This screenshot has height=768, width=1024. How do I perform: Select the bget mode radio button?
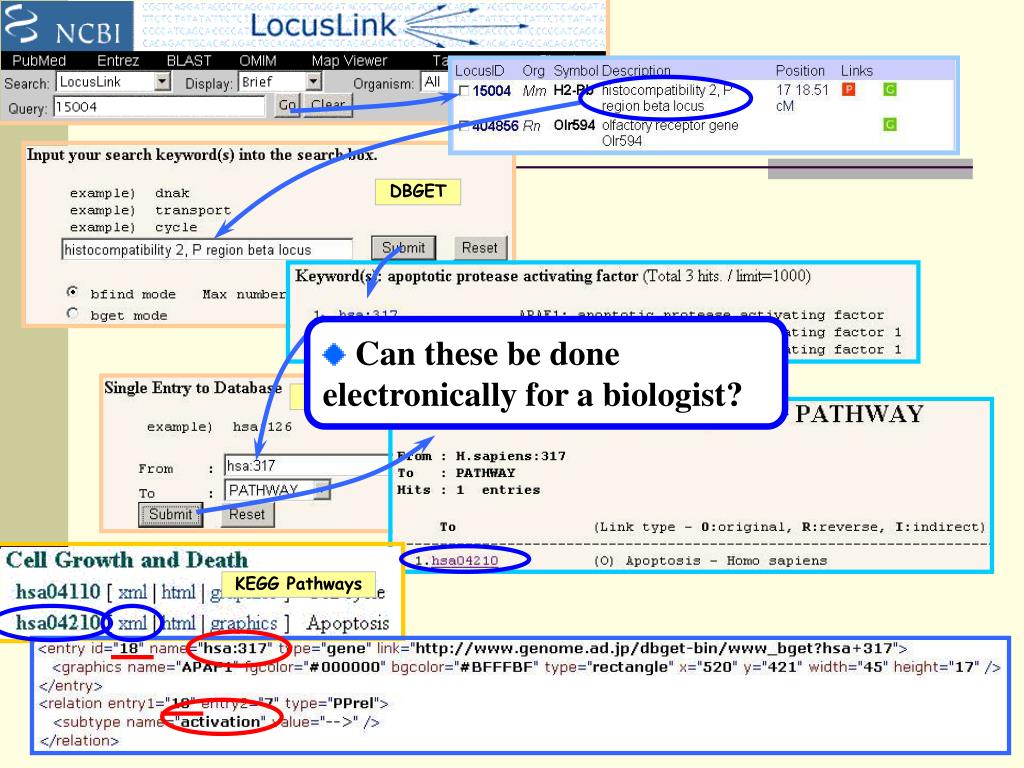click(72, 313)
